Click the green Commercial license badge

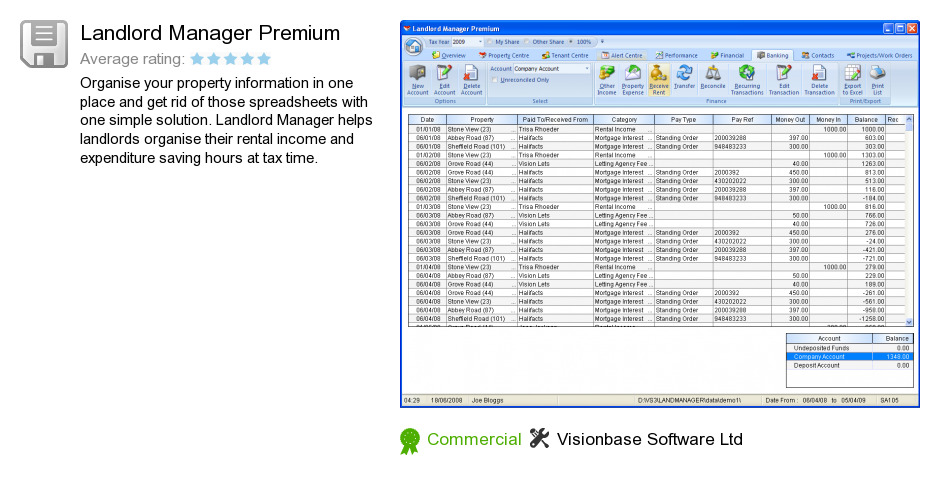click(x=410, y=441)
